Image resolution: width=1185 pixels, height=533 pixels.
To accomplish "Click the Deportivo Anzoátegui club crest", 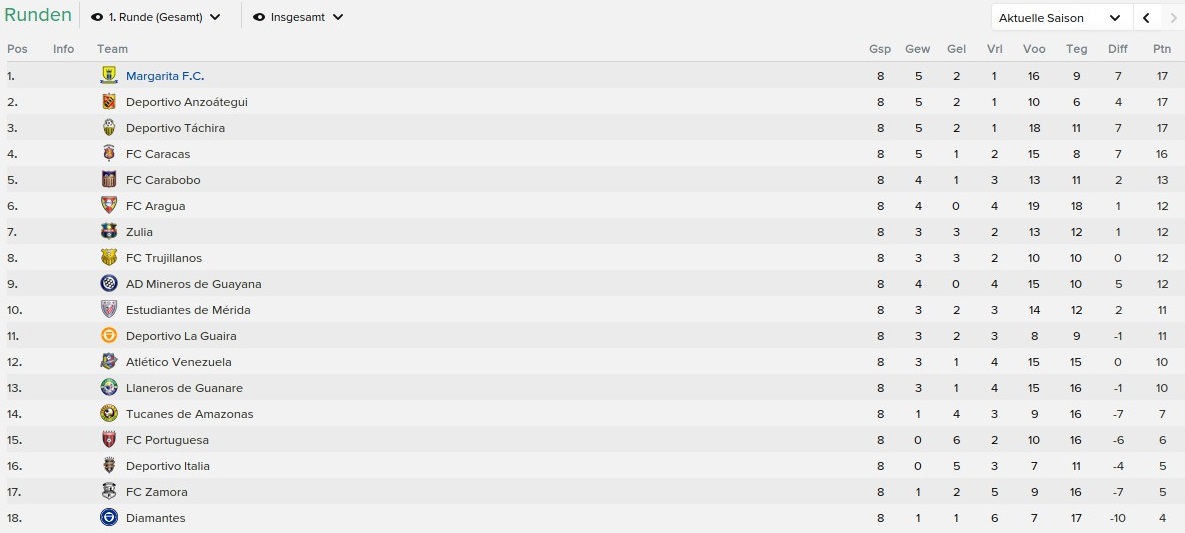I will pyautogui.click(x=109, y=101).
